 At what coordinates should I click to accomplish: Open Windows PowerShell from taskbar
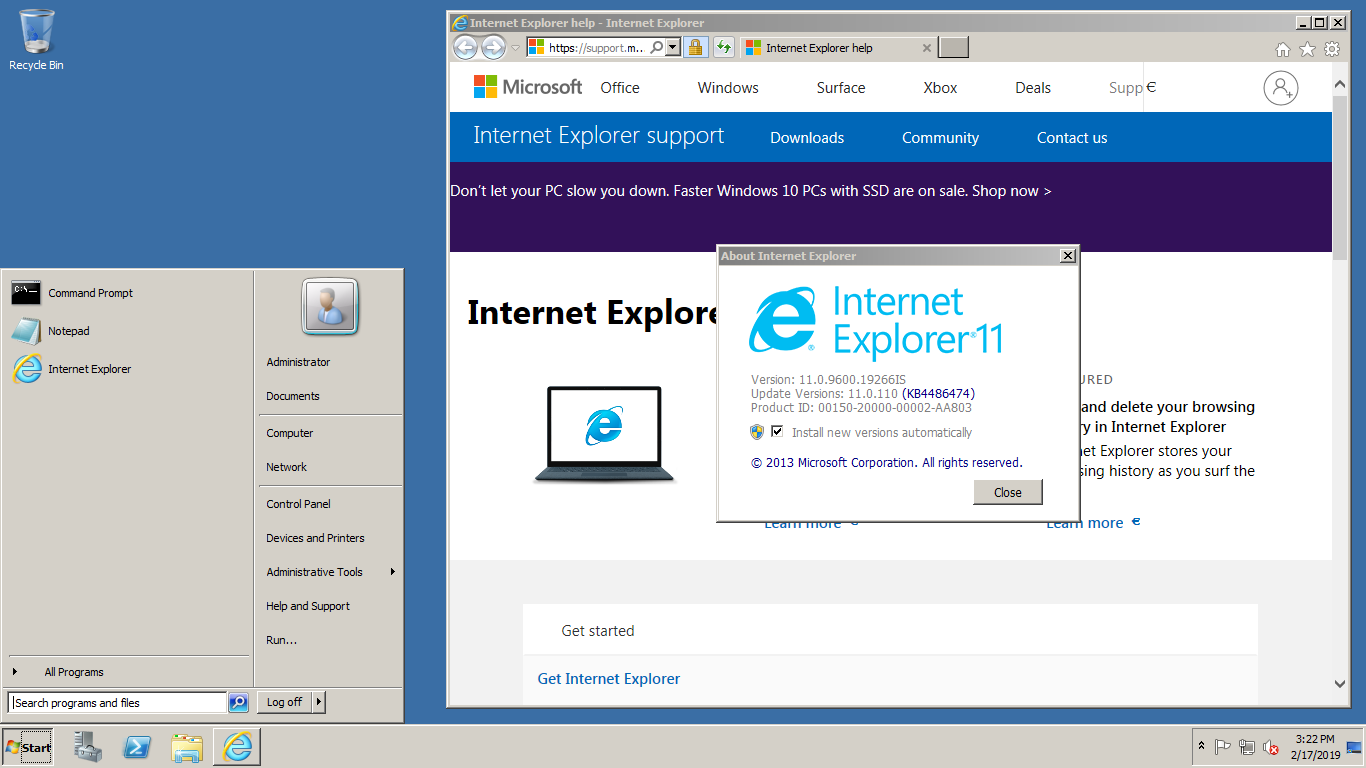pos(137,747)
